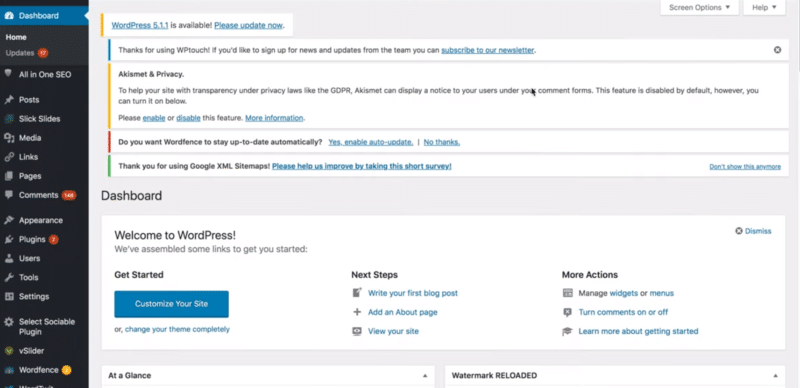Collapse the Watermark RELOADED widget
Screen dimensions: 800x388
pos(775,376)
